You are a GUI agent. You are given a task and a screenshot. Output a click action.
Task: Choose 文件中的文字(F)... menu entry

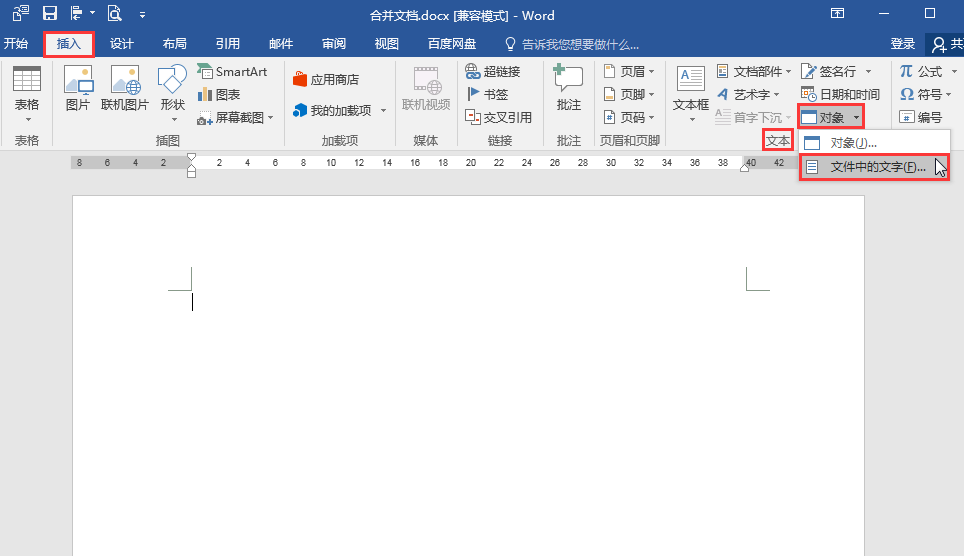[874, 167]
